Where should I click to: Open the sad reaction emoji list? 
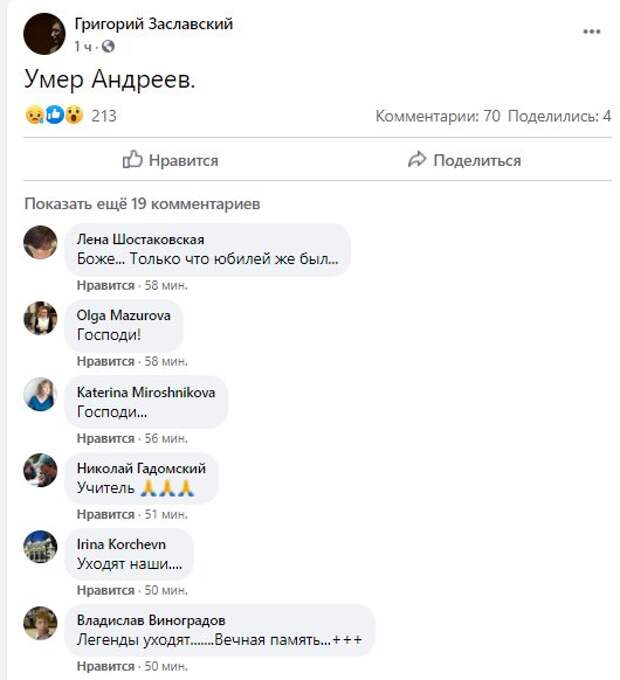click(34, 116)
